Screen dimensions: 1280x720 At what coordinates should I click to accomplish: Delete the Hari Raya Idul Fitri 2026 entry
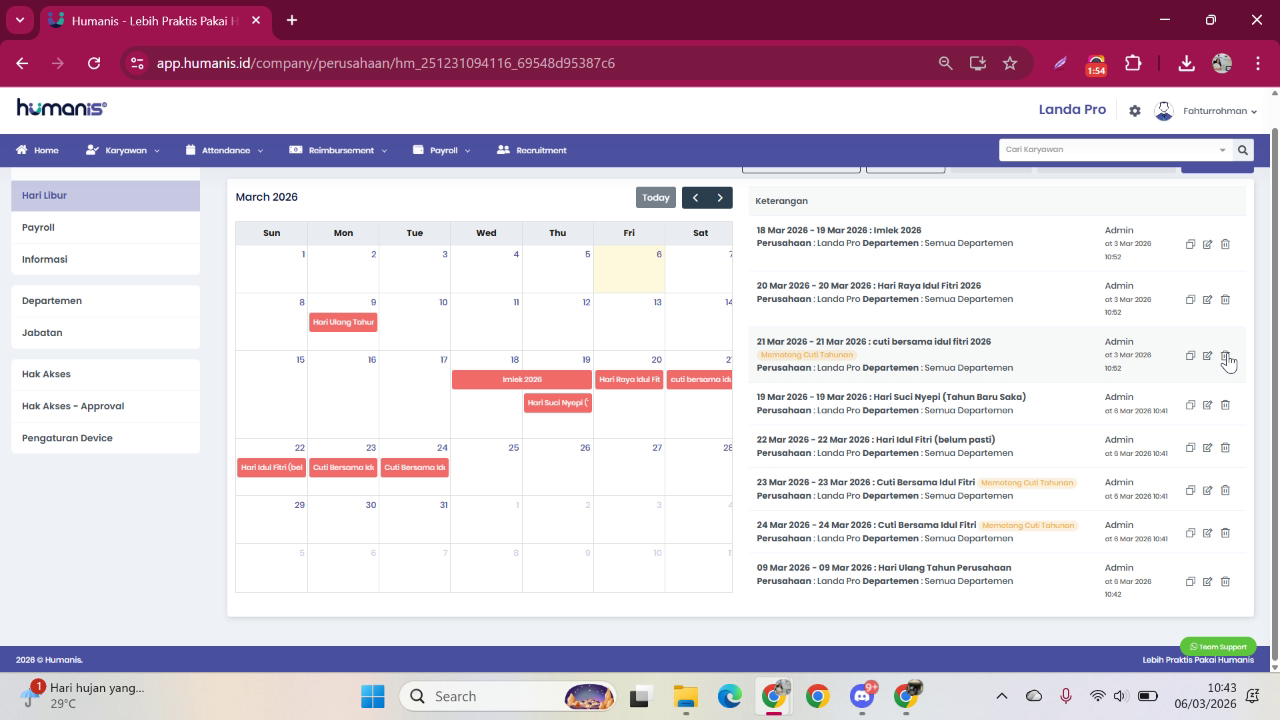pyautogui.click(x=1225, y=299)
